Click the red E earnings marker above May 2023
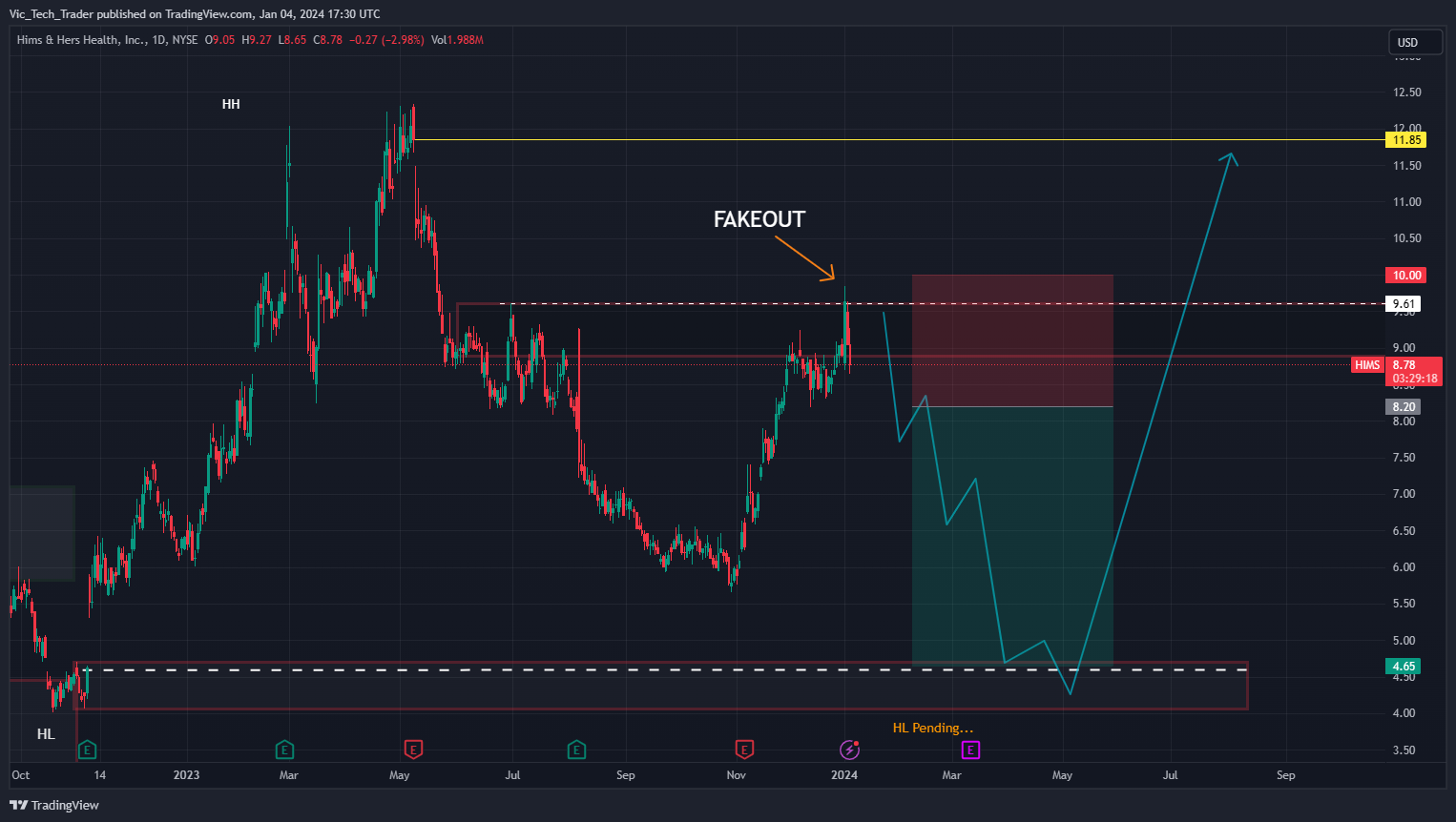 (x=413, y=750)
